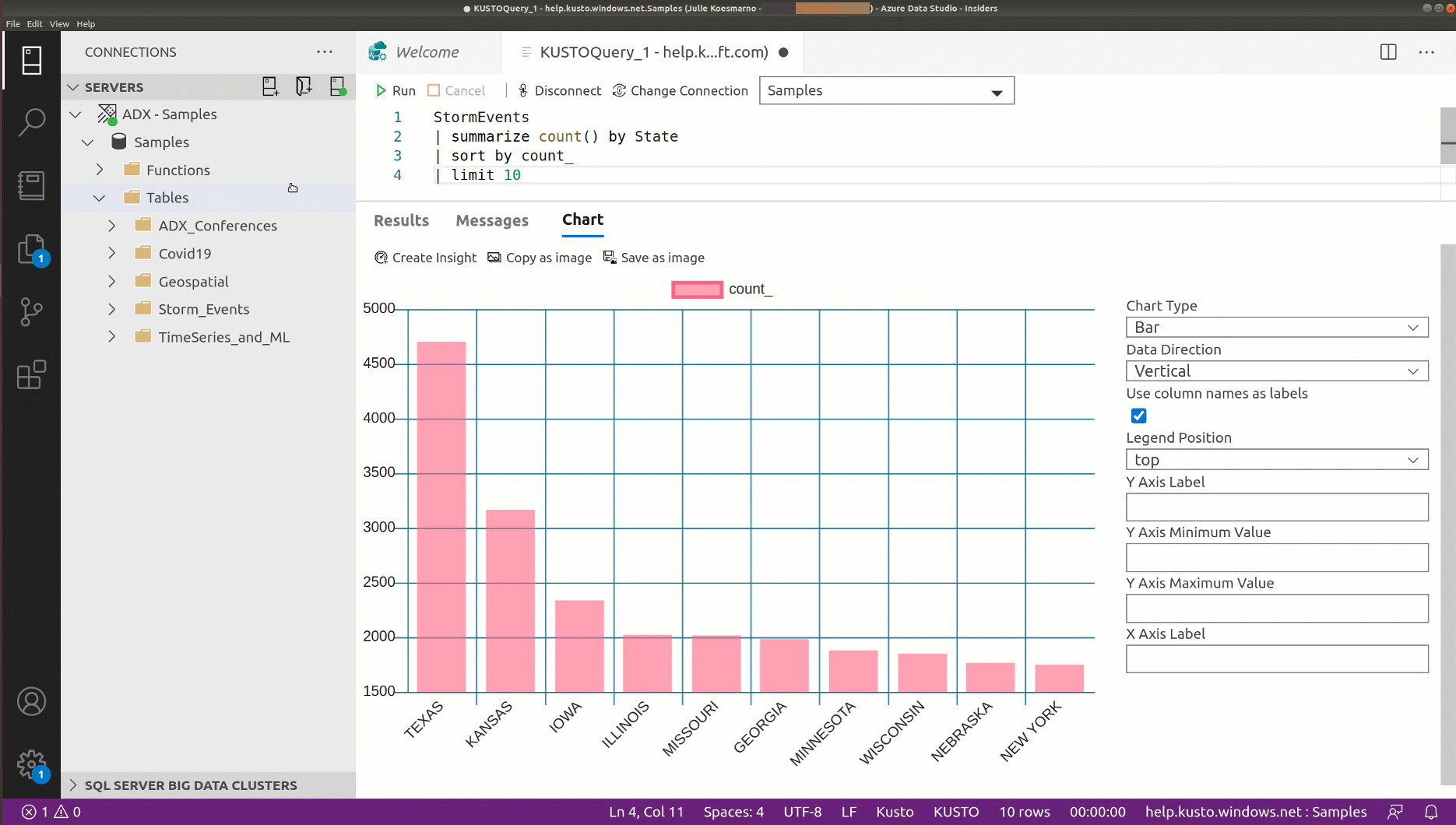Uncheck Use column names as labels
The height and width of the screenshot is (825, 1456).
point(1138,416)
